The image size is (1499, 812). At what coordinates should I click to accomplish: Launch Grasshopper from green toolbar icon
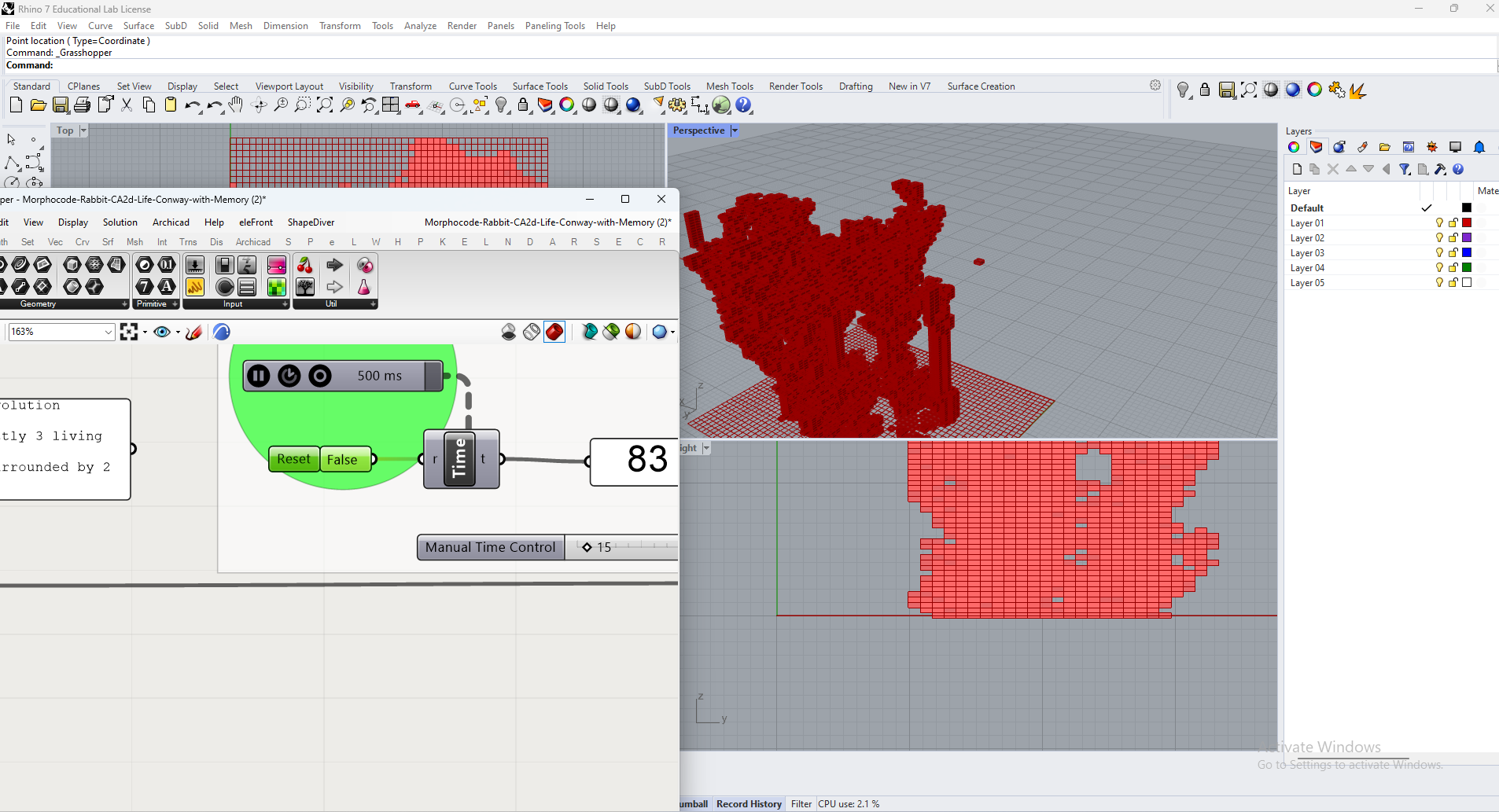click(x=721, y=105)
